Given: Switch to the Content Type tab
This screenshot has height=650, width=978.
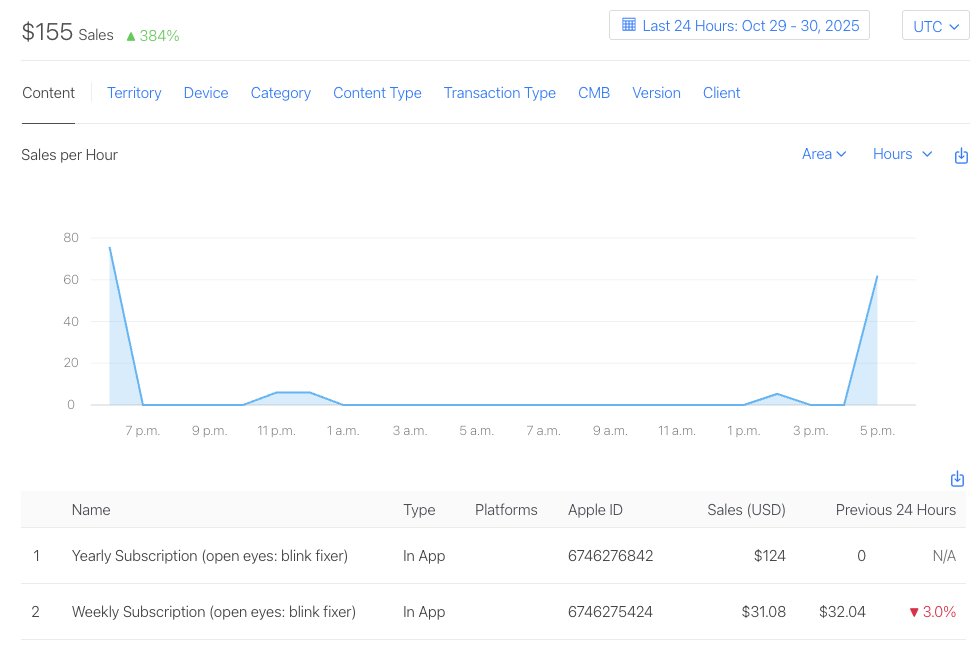Looking at the screenshot, I should tap(377, 93).
